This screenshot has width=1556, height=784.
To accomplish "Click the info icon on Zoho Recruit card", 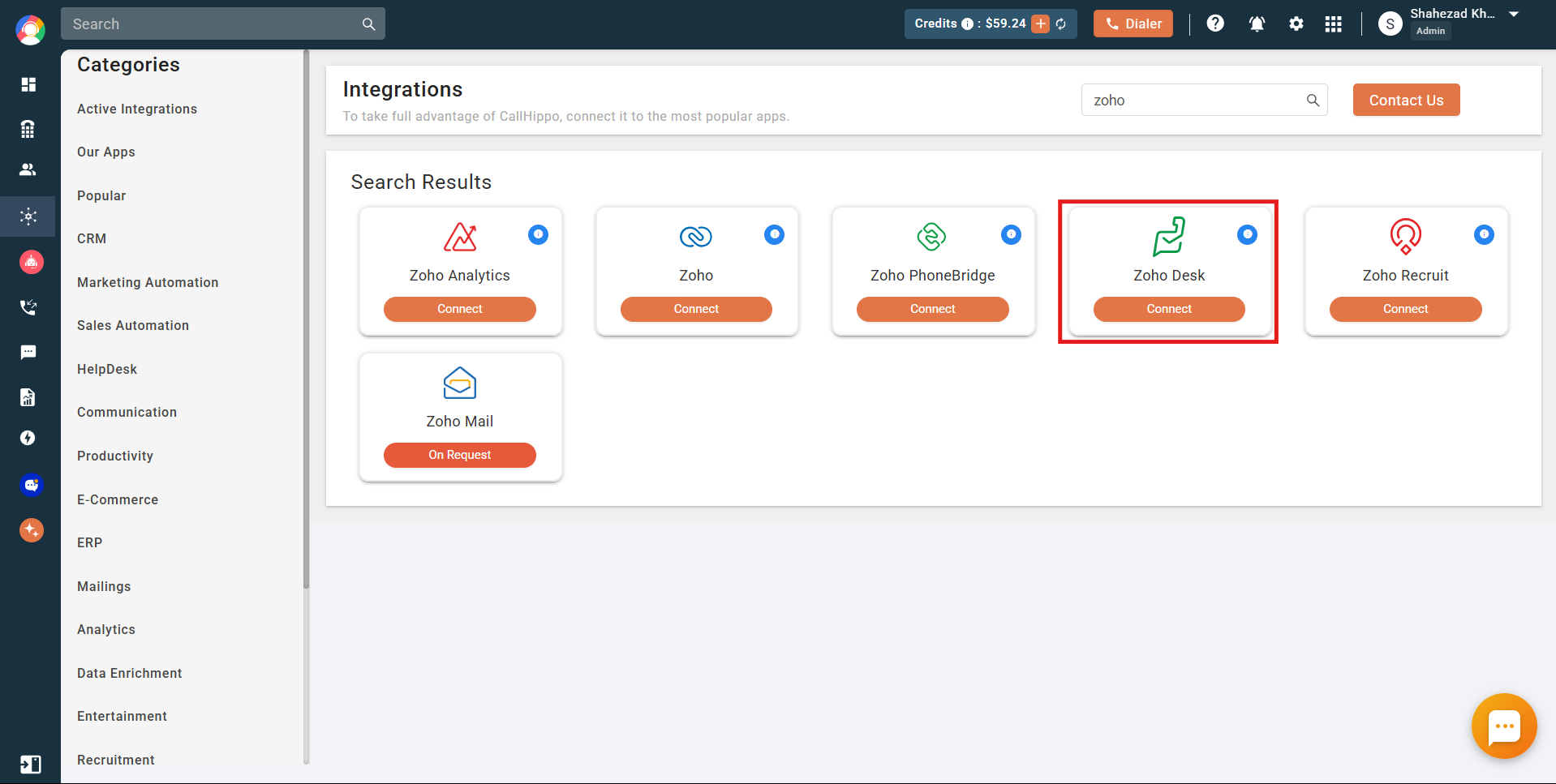I will pyautogui.click(x=1484, y=234).
